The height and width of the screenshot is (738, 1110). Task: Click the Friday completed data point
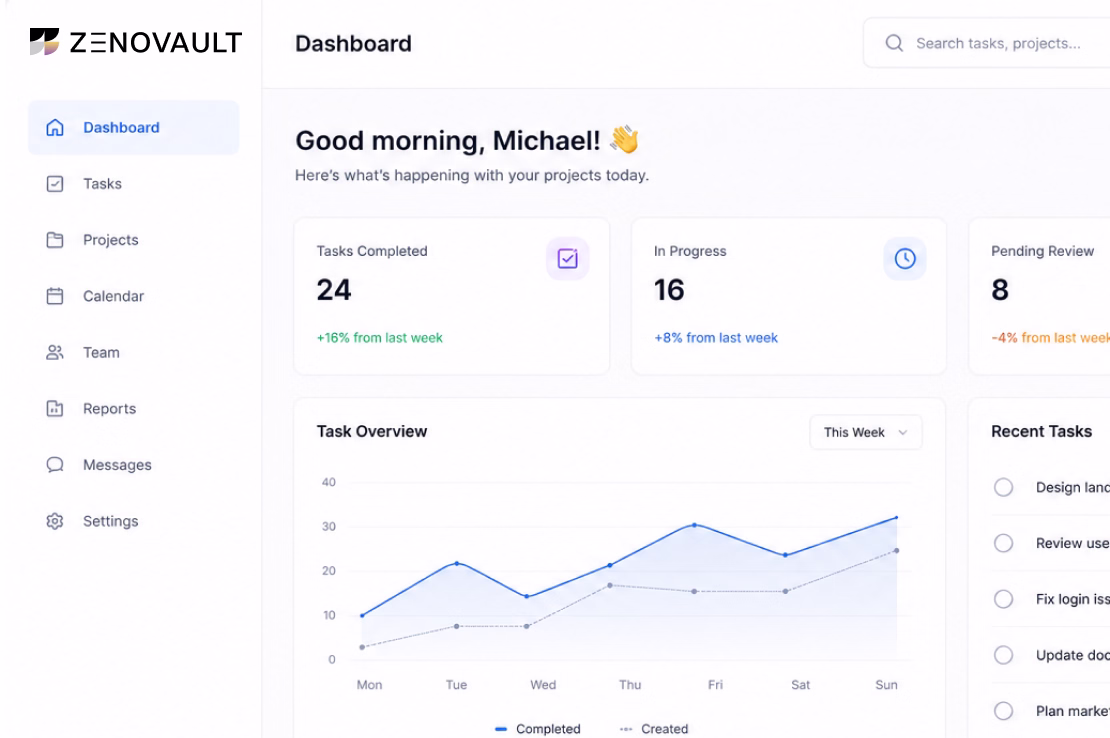(694, 525)
